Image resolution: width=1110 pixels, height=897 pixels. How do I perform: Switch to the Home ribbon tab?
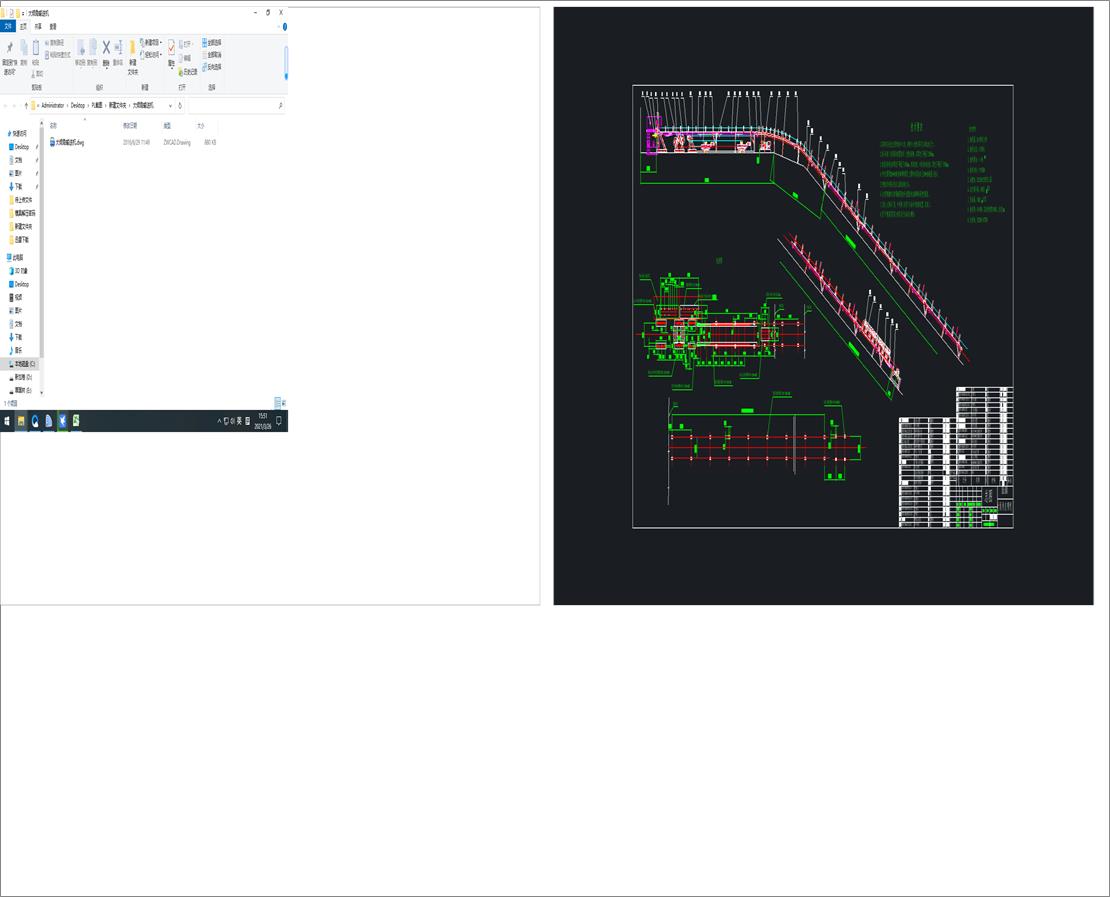click(23, 26)
